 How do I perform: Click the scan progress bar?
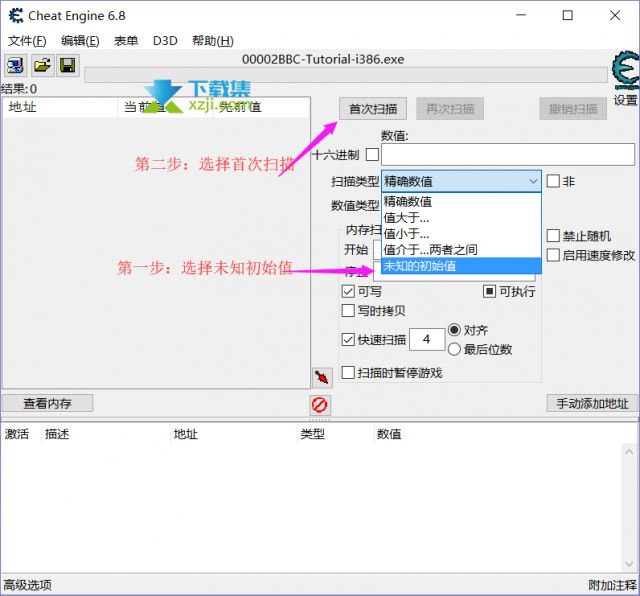point(346,75)
